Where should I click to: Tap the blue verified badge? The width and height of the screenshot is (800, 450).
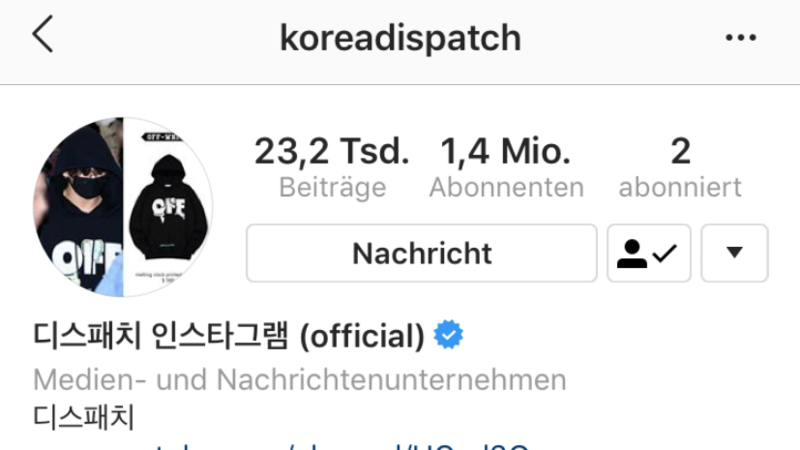pyautogui.click(x=448, y=335)
